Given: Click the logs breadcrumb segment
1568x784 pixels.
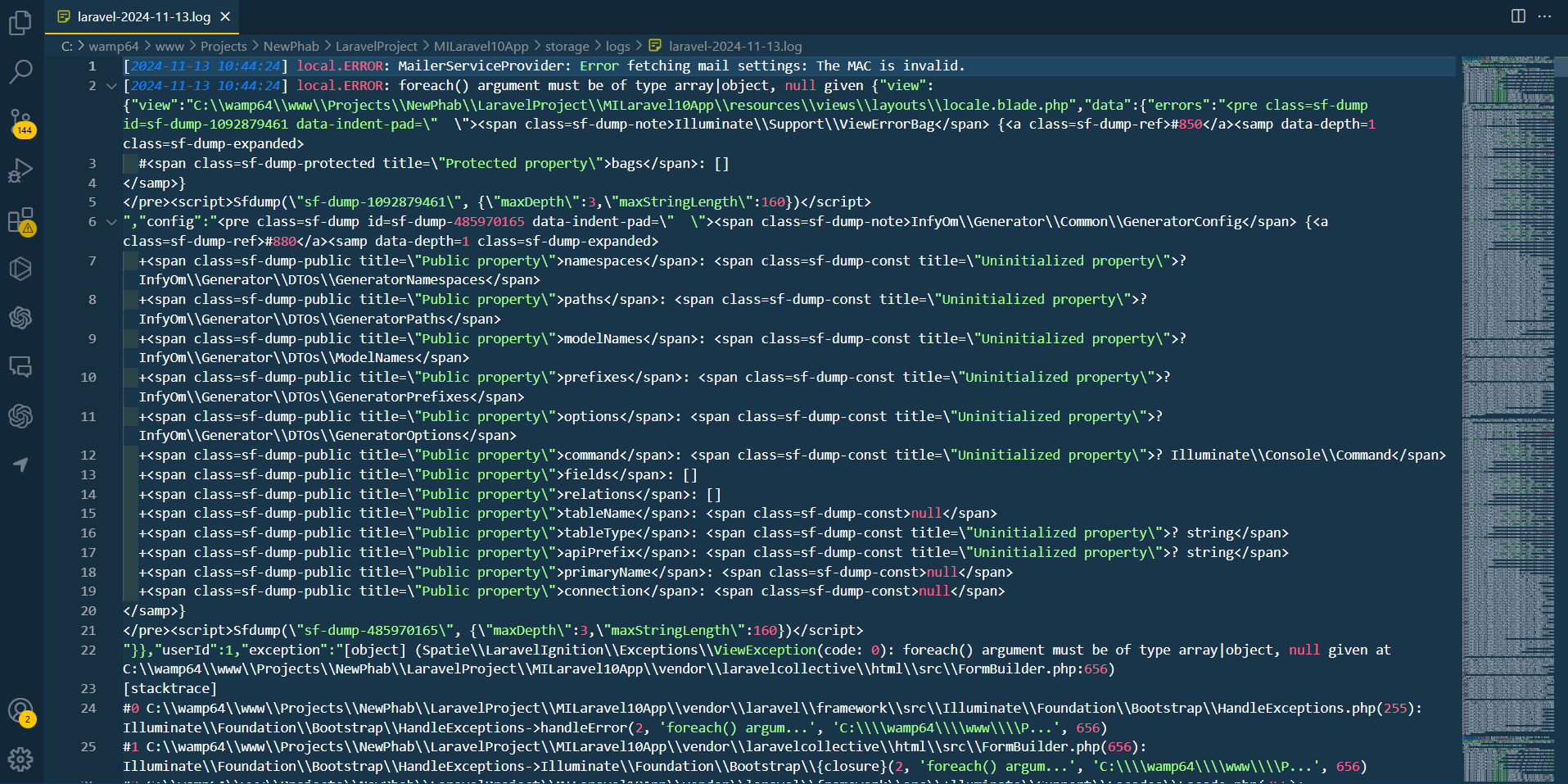Looking at the screenshot, I should pos(617,46).
